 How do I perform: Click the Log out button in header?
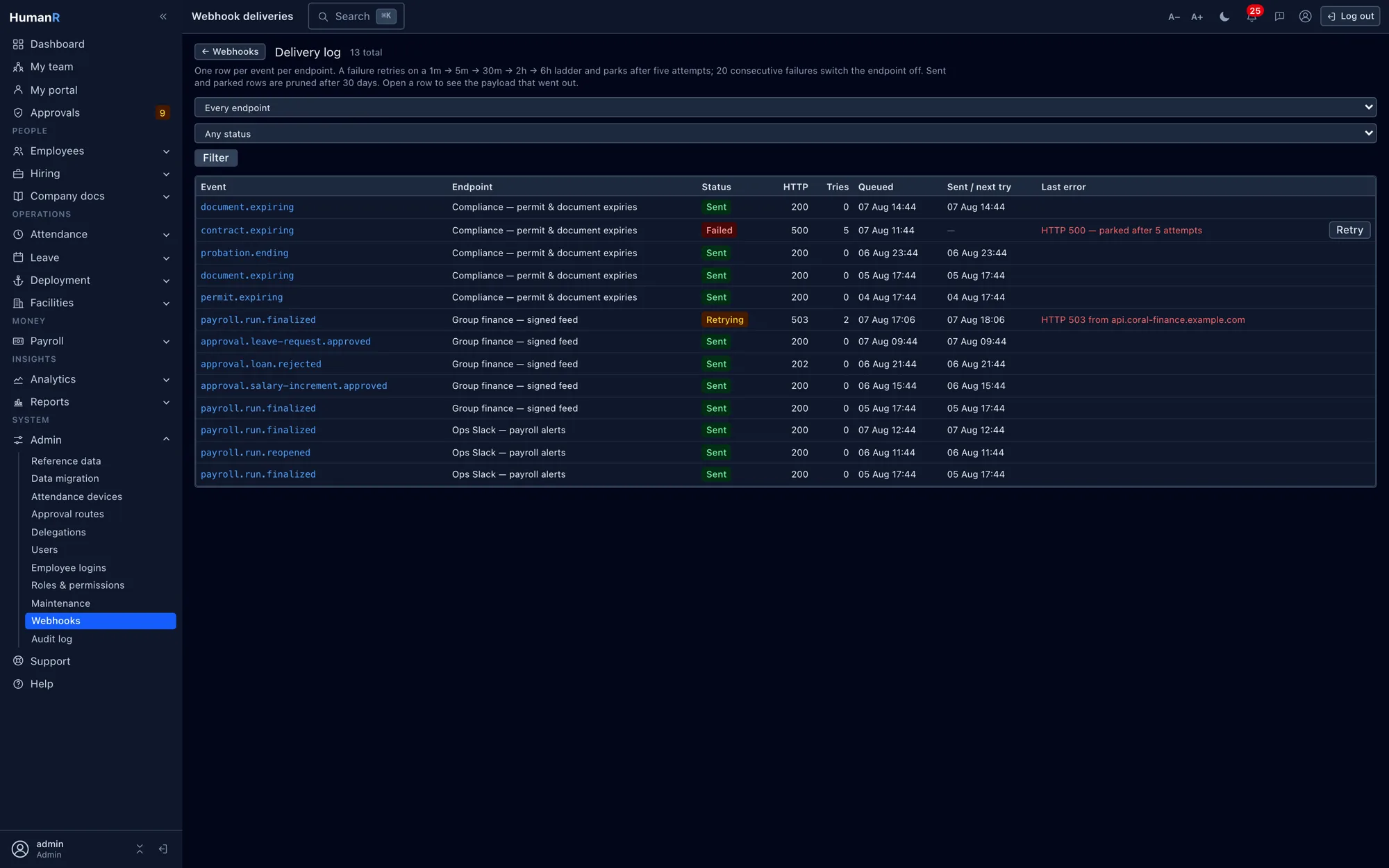(x=1350, y=17)
